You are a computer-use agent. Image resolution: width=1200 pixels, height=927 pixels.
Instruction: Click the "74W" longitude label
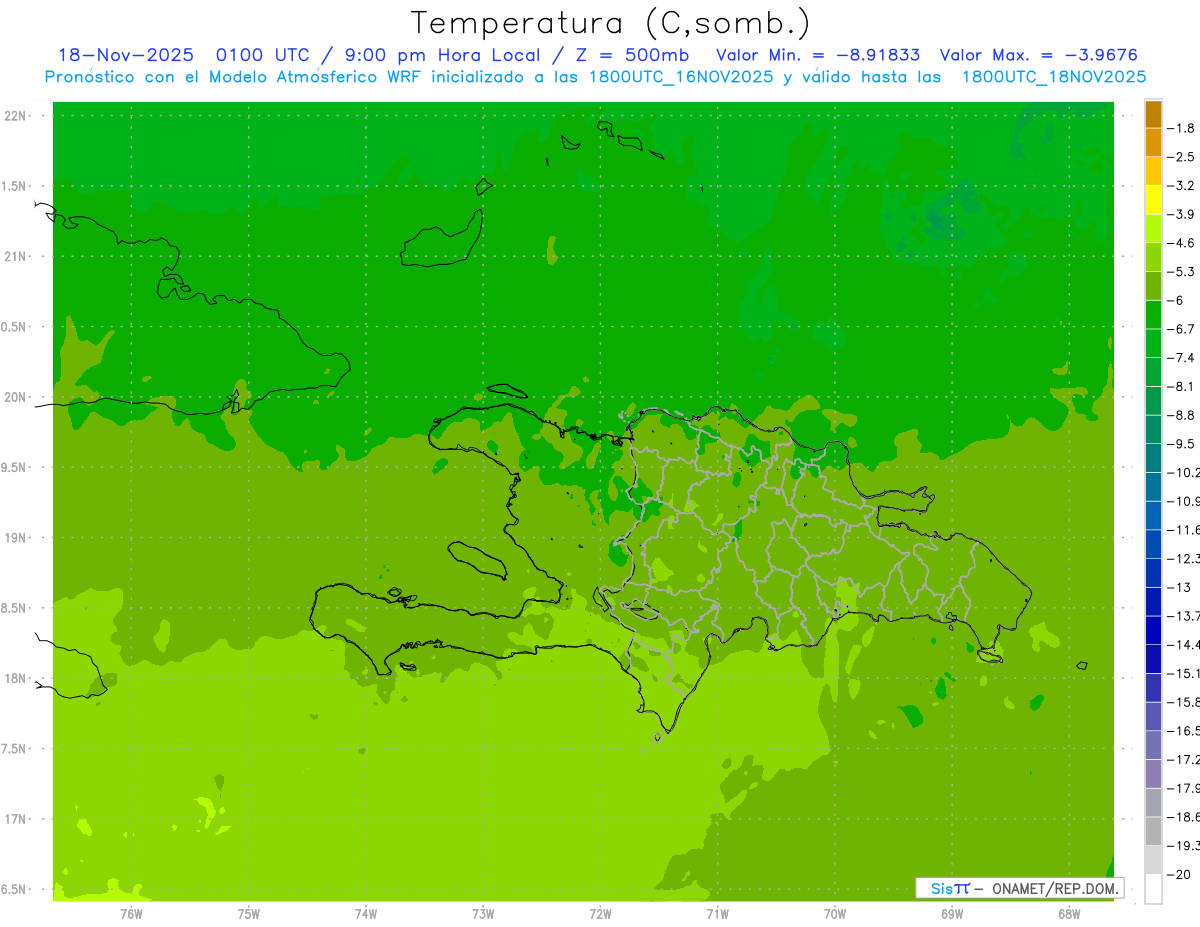click(365, 913)
